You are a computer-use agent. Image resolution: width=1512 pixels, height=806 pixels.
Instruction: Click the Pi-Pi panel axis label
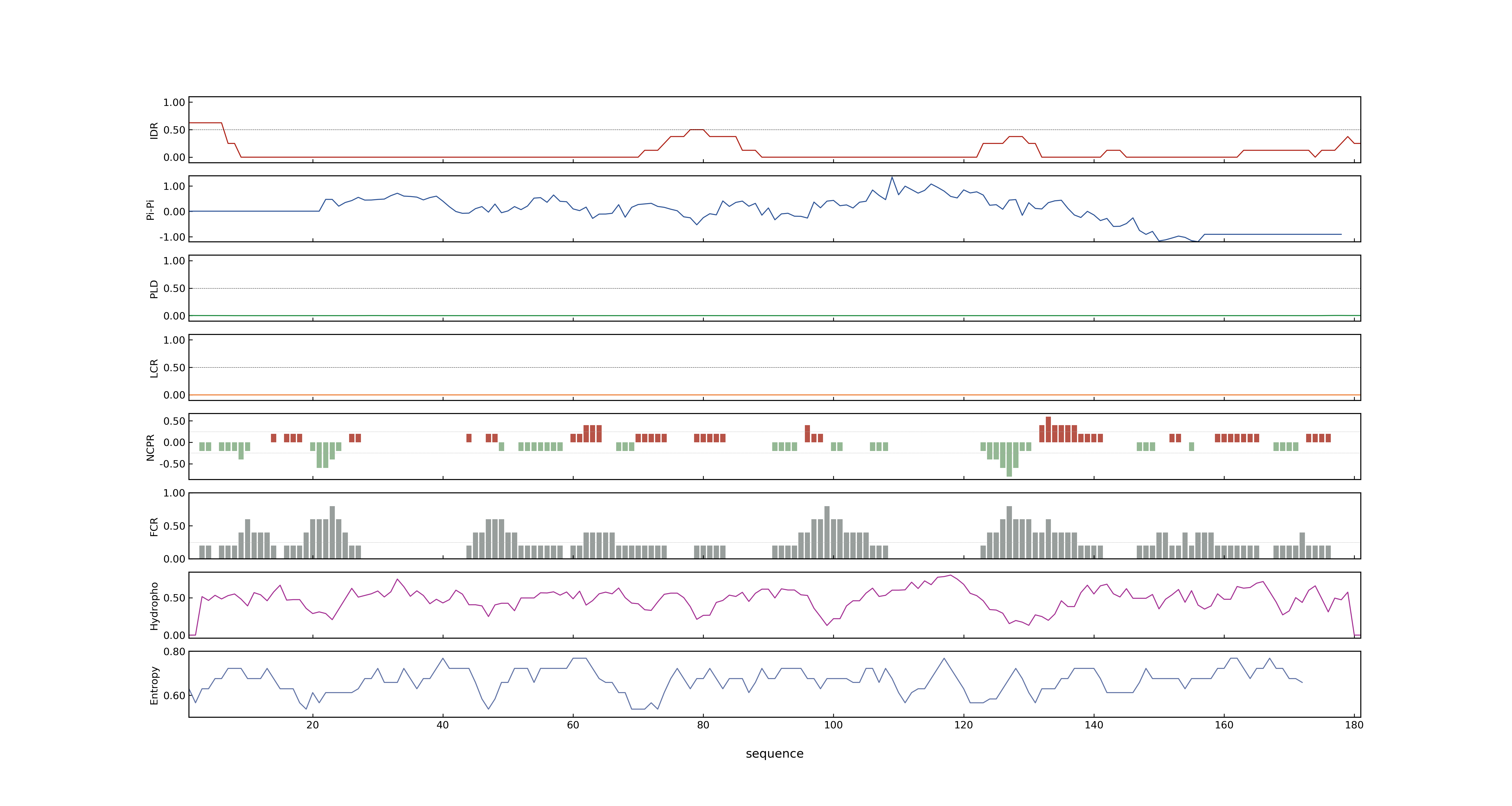[150, 209]
